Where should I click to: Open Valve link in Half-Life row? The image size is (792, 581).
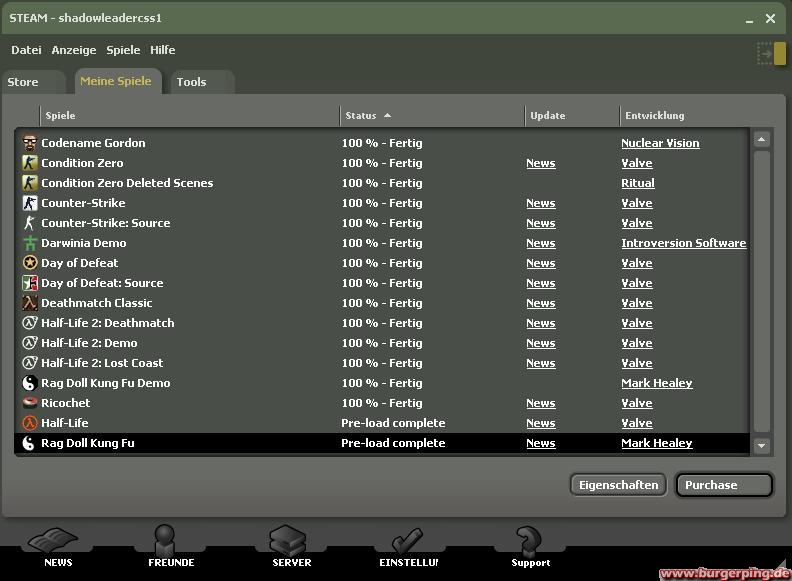point(637,423)
